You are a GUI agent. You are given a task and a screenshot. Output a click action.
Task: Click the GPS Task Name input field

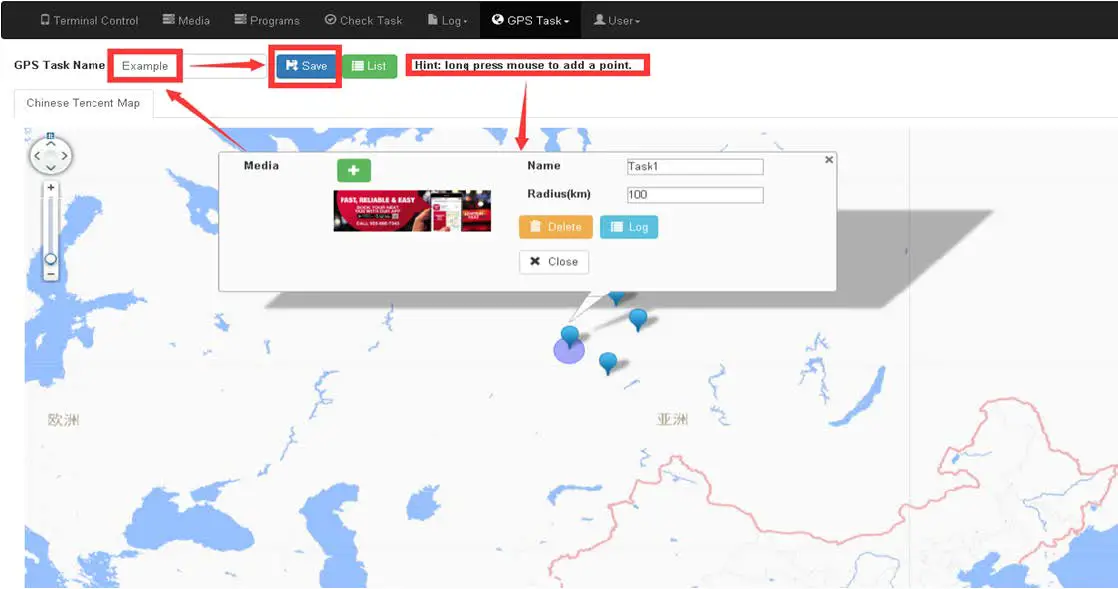[189, 66]
